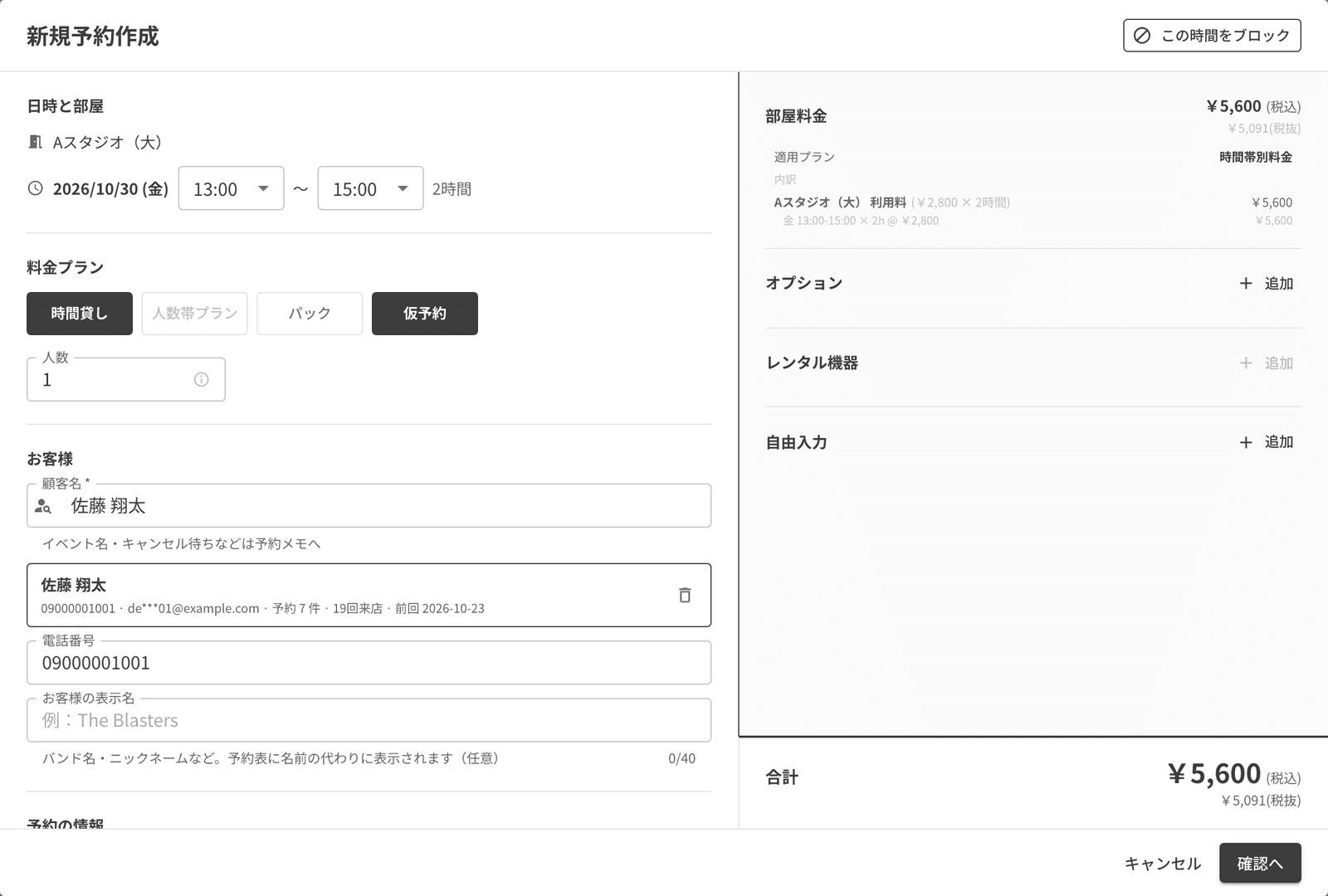1328x896 pixels.
Task: Click the 2時間 duration text
Action: click(452, 189)
